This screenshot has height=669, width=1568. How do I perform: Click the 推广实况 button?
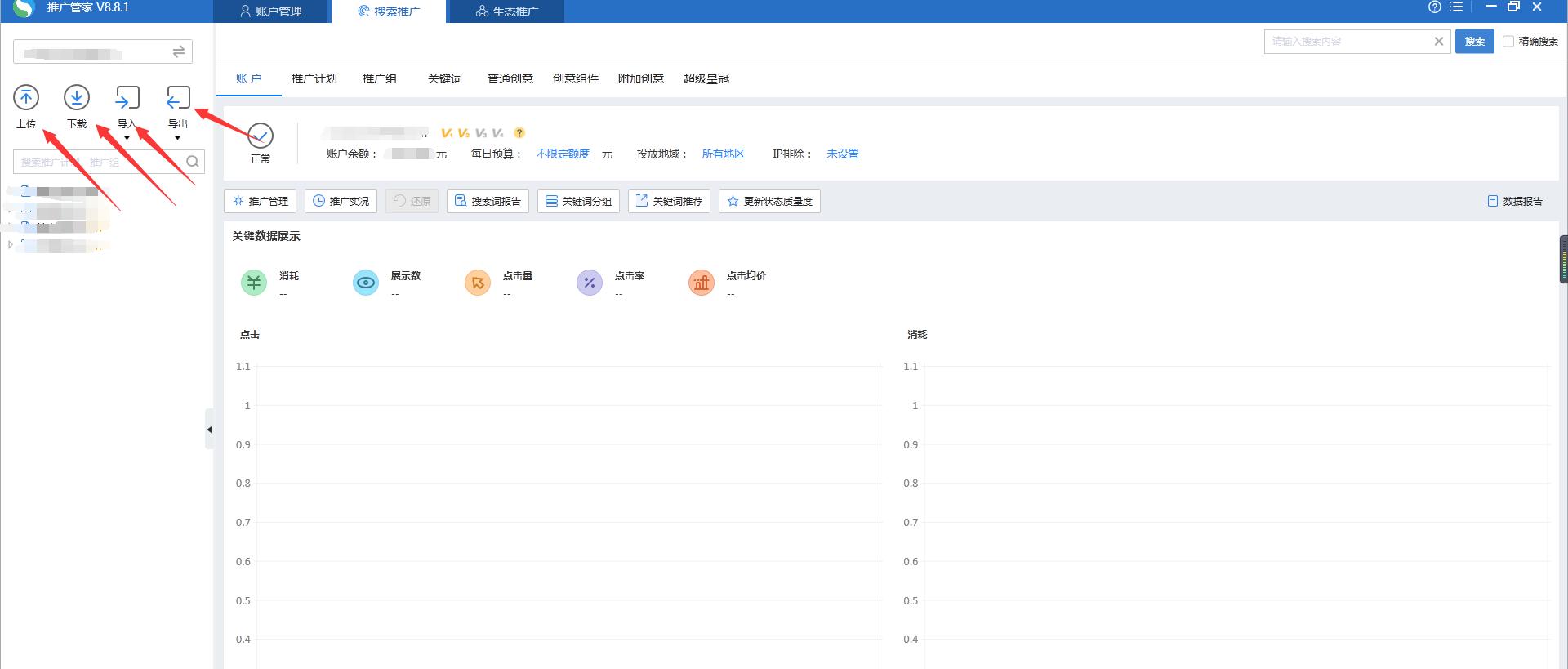point(341,201)
